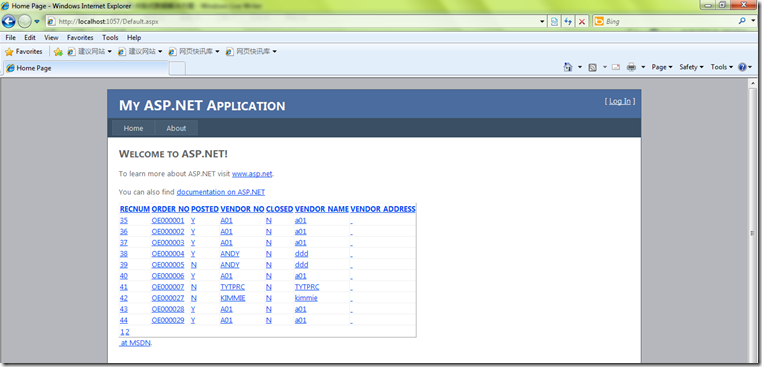Viewport: 762px width, 367px height.
Task: Click the Print icon
Action: tap(631, 68)
